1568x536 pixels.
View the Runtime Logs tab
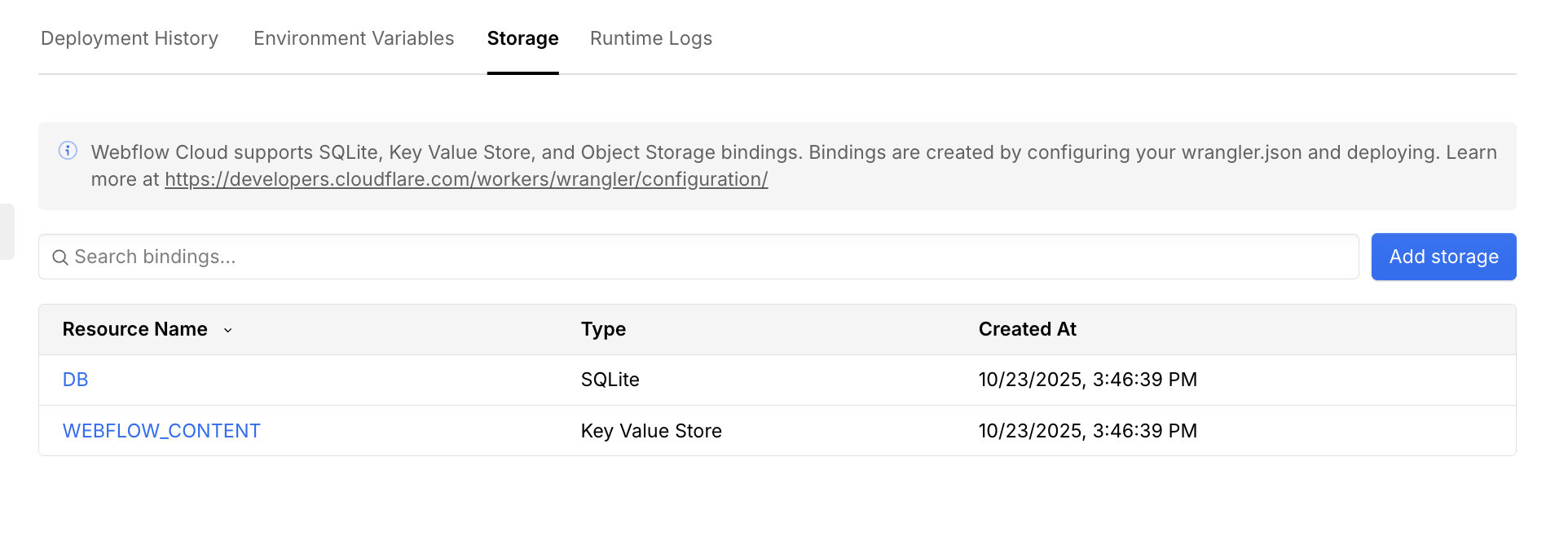point(650,38)
